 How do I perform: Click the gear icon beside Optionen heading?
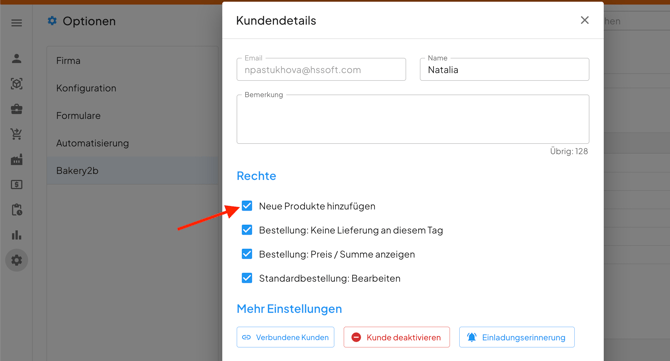[52, 21]
